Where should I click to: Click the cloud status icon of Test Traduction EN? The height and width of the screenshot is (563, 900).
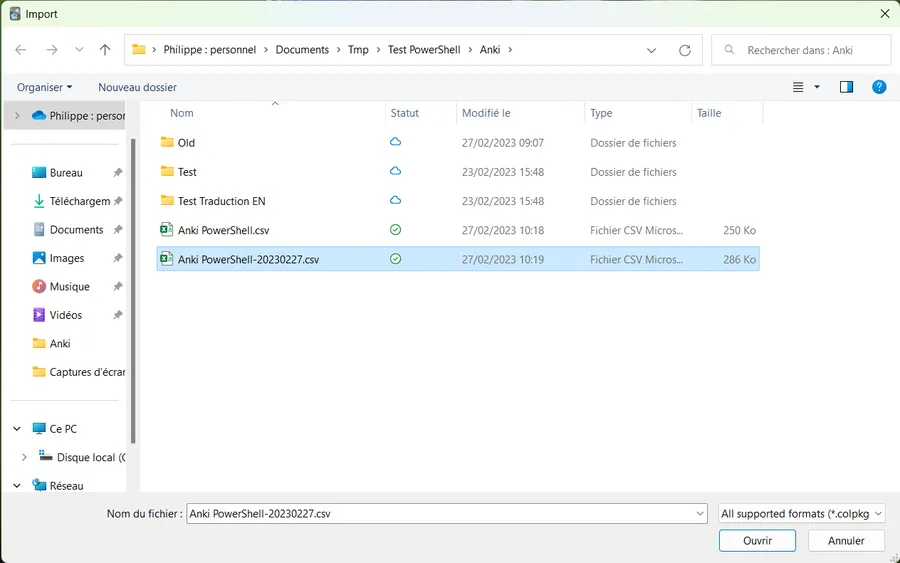pyautogui.click(x=395, y=200)
